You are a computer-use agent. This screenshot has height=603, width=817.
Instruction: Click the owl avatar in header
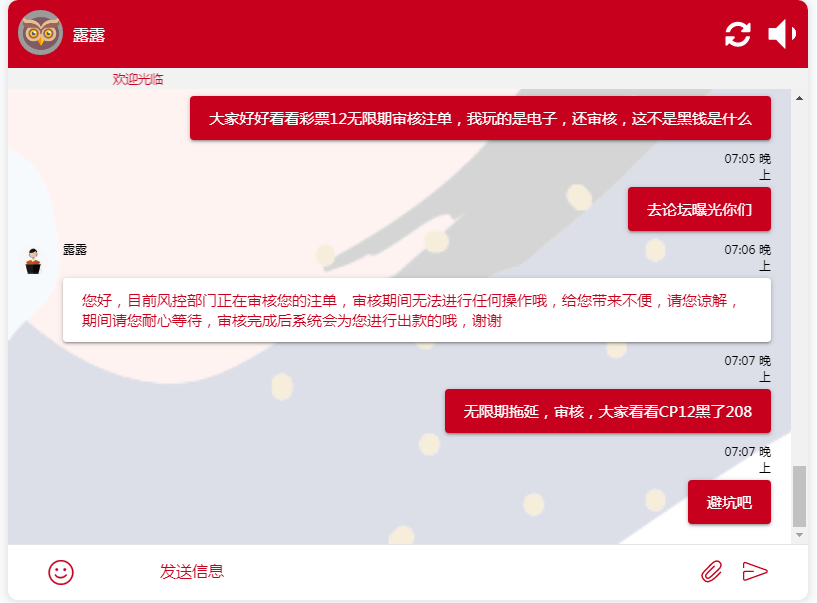[41, 33]
